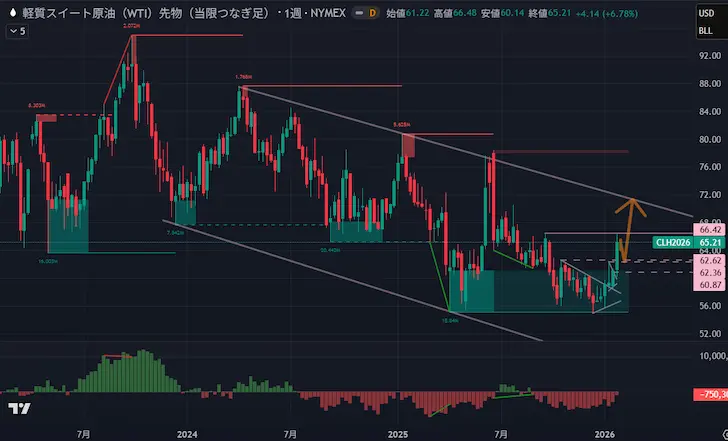
Task: Click the 1週 interval label
Action: coord(292,13)
